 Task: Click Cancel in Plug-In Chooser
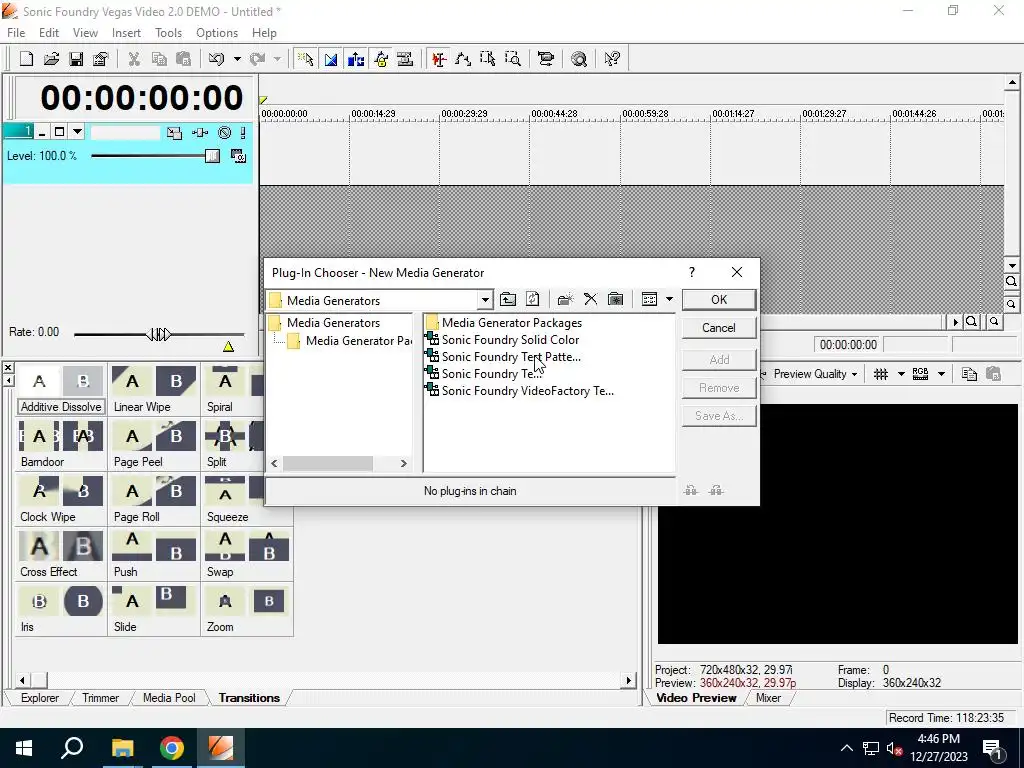point(719,328)
